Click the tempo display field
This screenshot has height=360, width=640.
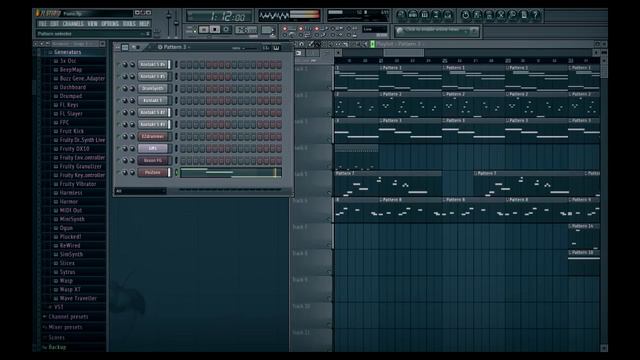(245, 30)
